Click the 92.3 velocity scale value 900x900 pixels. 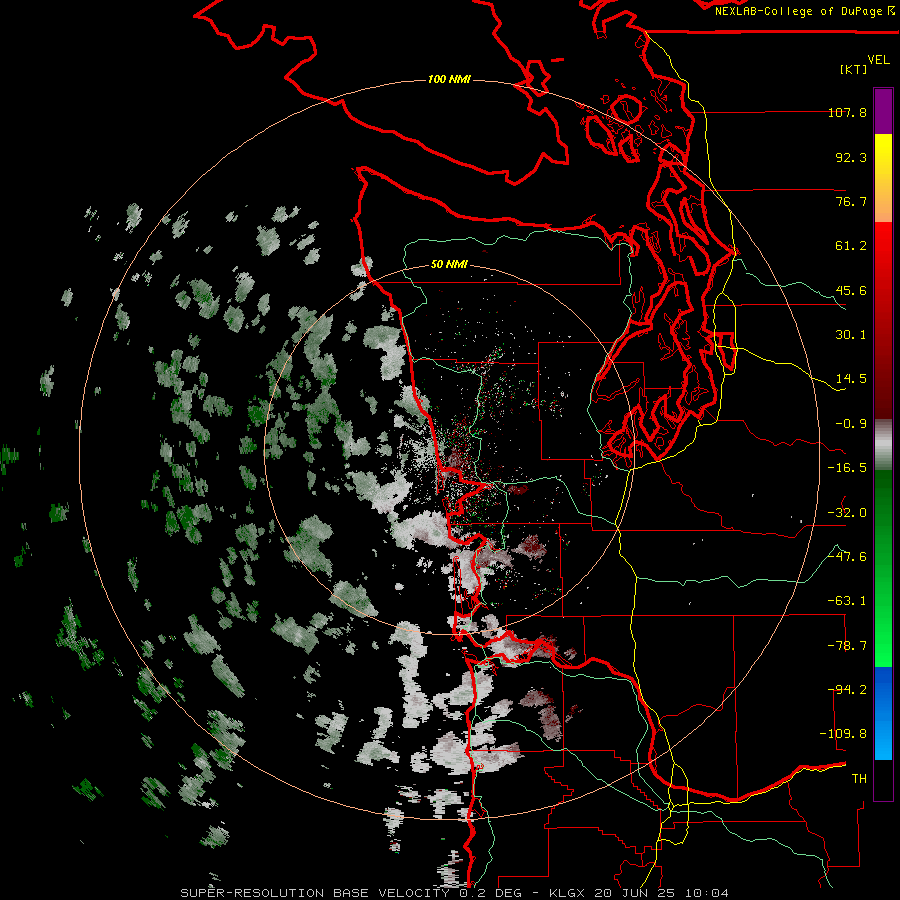pyautogui.click(x=851, y=157)
